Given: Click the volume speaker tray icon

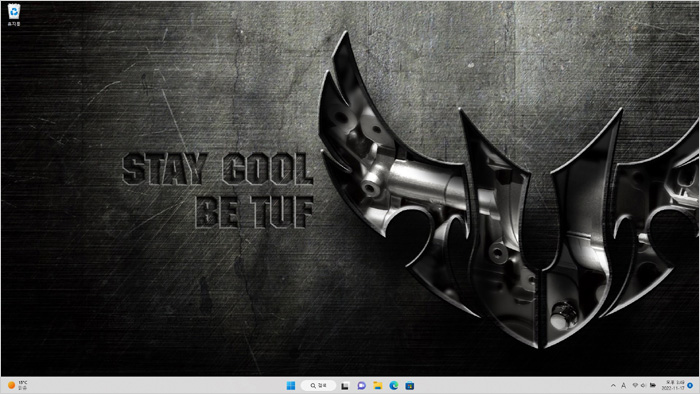Looking at the screenshot, I should click(x=643, y=386).
